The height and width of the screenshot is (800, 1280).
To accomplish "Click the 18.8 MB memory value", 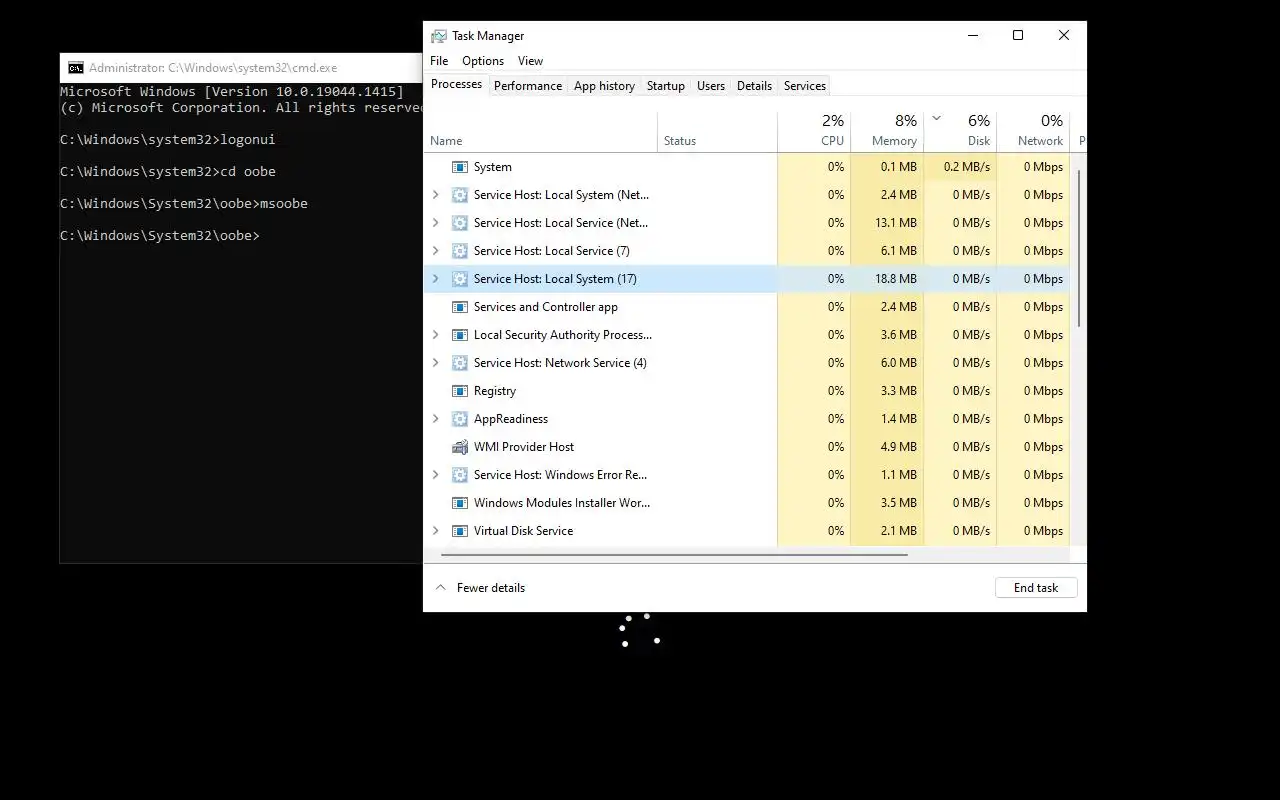I will (x=896, y=279).
